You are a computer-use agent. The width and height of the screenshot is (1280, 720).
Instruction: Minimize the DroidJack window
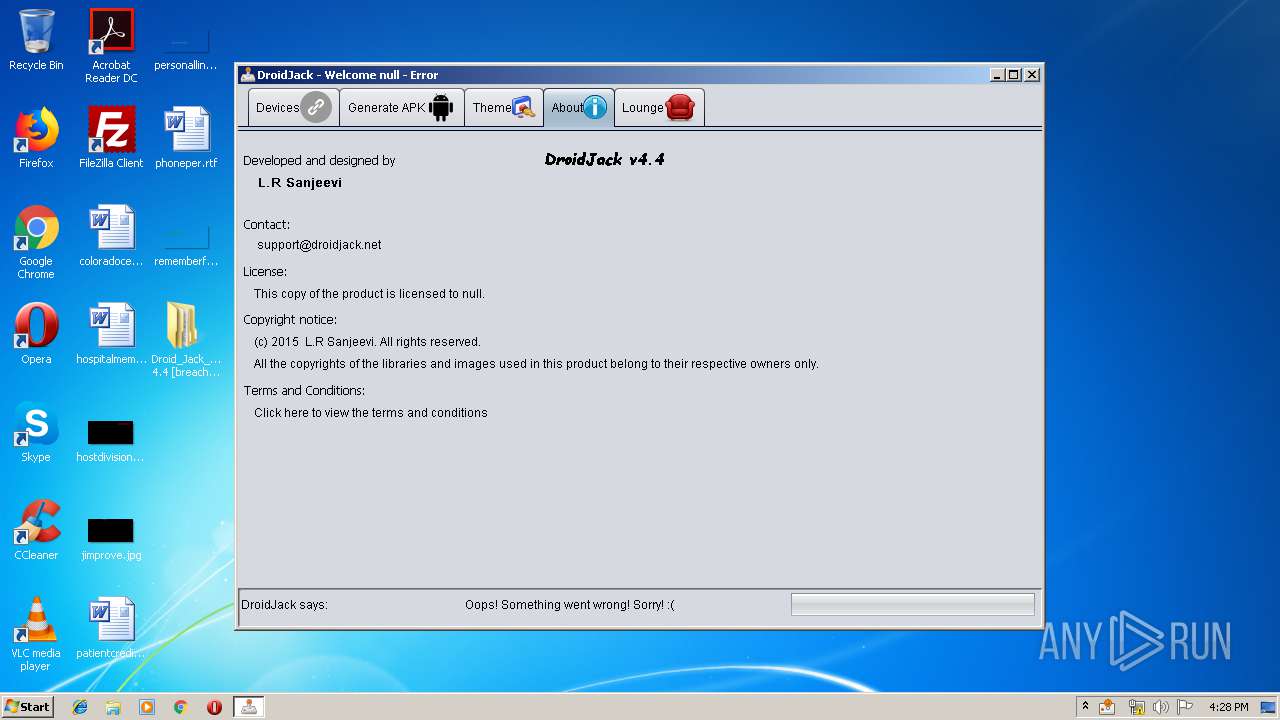(997, 75)
